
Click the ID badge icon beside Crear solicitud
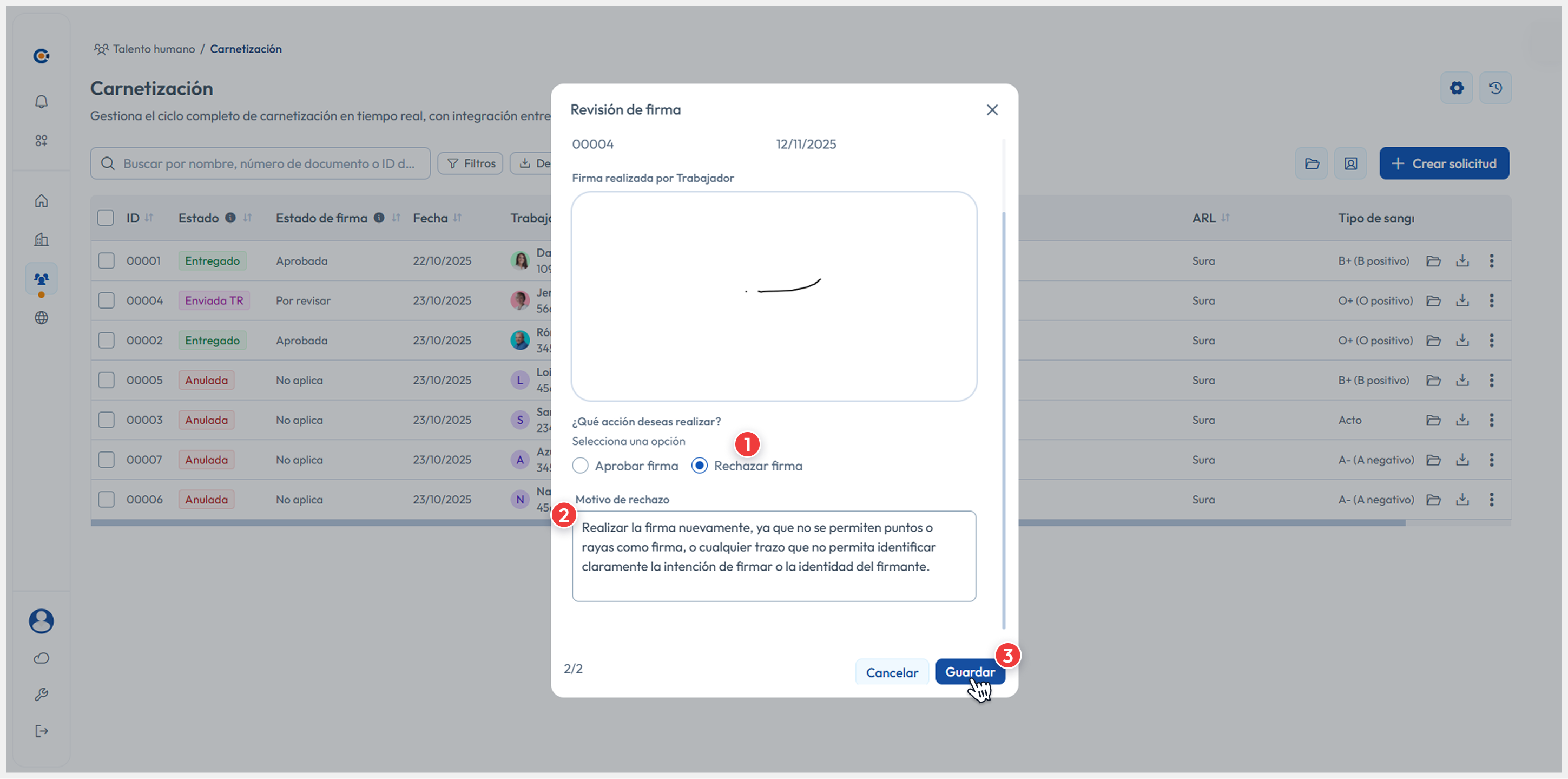click(1350, 163)
